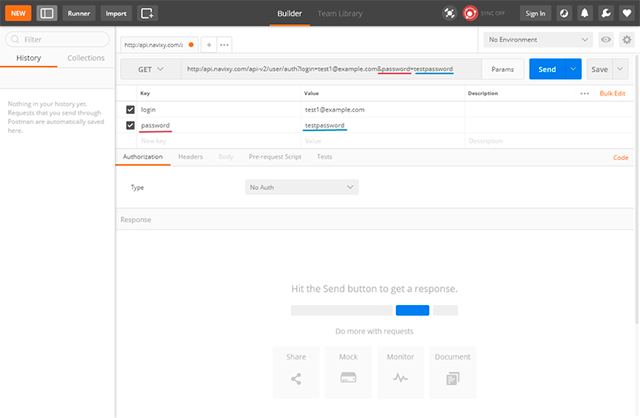
Task: Uncheck the login parameter checkbox
Action: [130, 109]
